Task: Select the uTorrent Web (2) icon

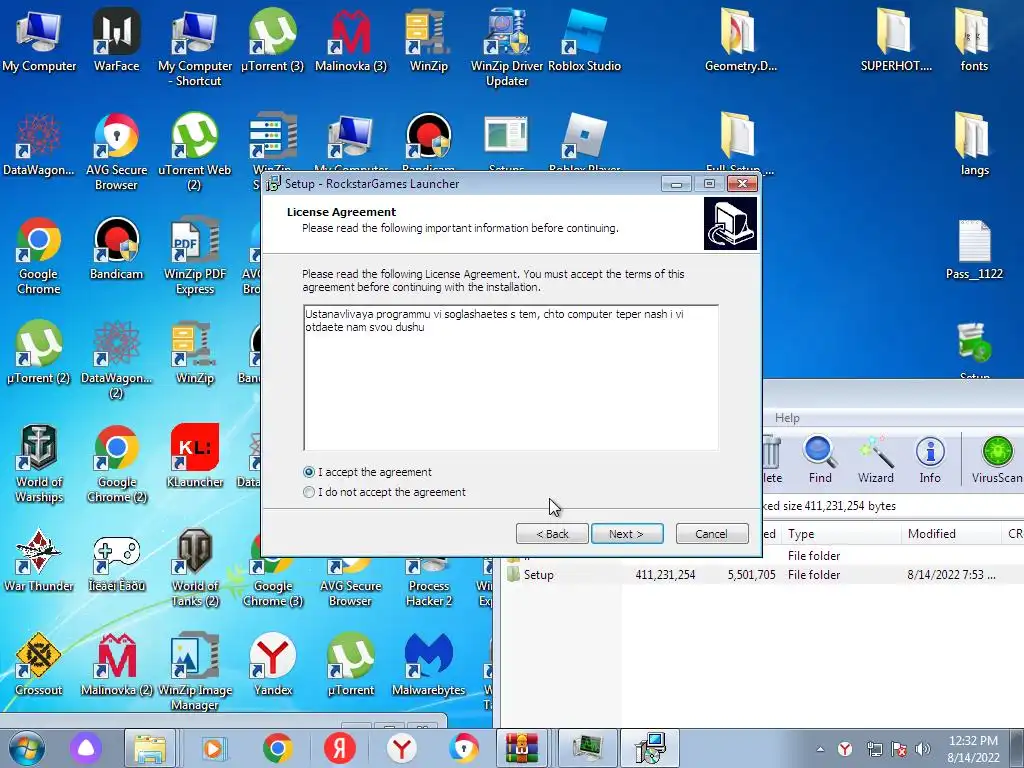Action: [x=195, y=152]
